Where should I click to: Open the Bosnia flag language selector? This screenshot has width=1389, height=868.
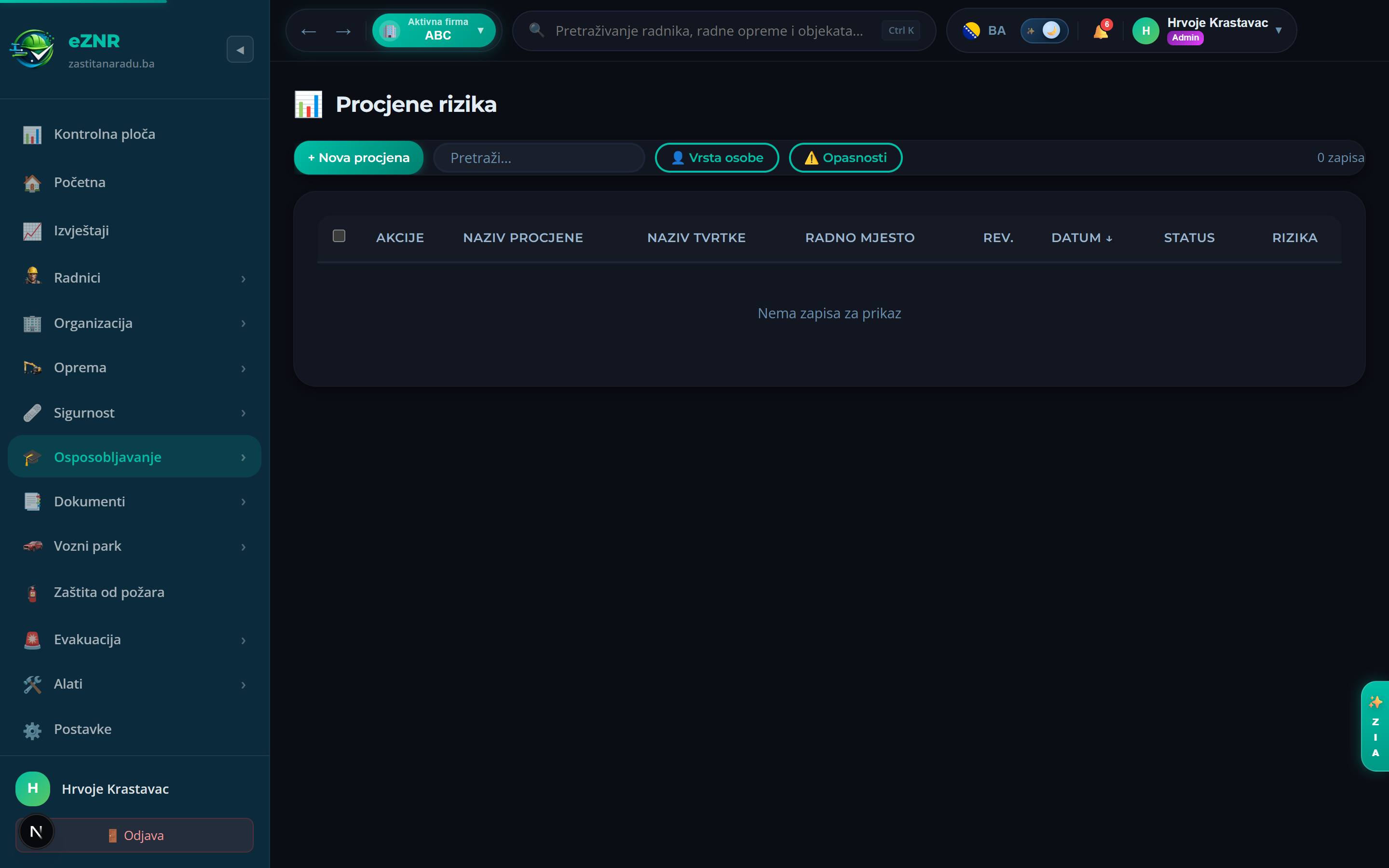984,30
